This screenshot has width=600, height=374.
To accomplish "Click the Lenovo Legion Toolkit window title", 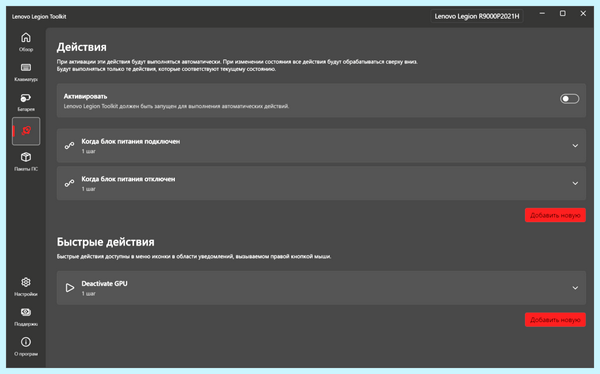I will tap(39, 16).
